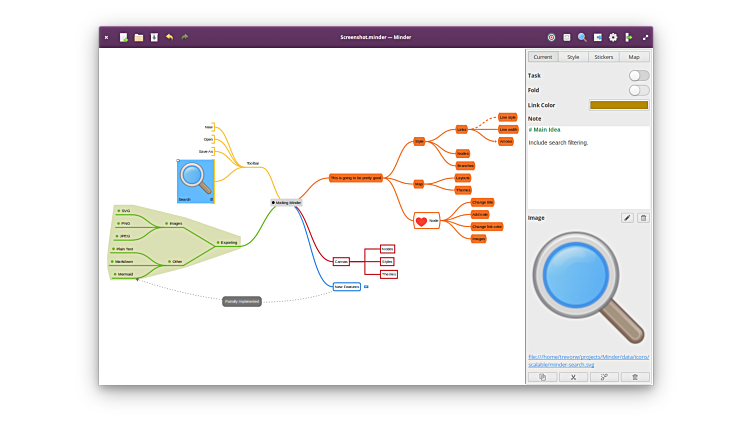Click the Link Color swatch

618,105
